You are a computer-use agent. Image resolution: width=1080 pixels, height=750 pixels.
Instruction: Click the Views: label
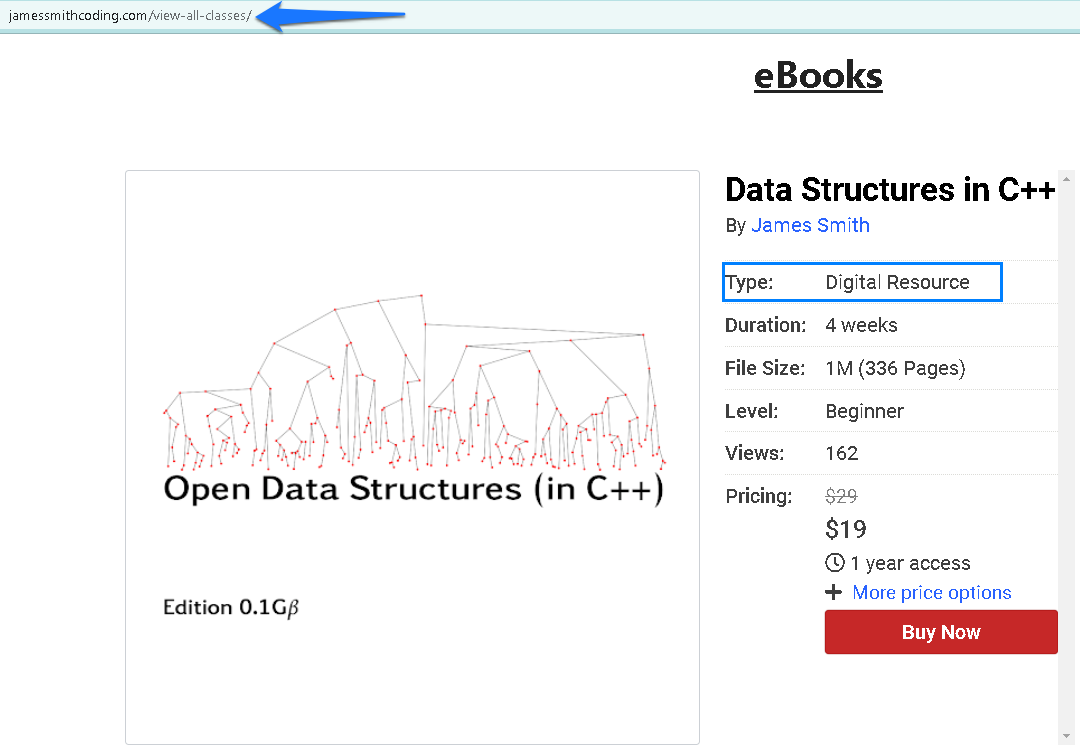(754, 453)
